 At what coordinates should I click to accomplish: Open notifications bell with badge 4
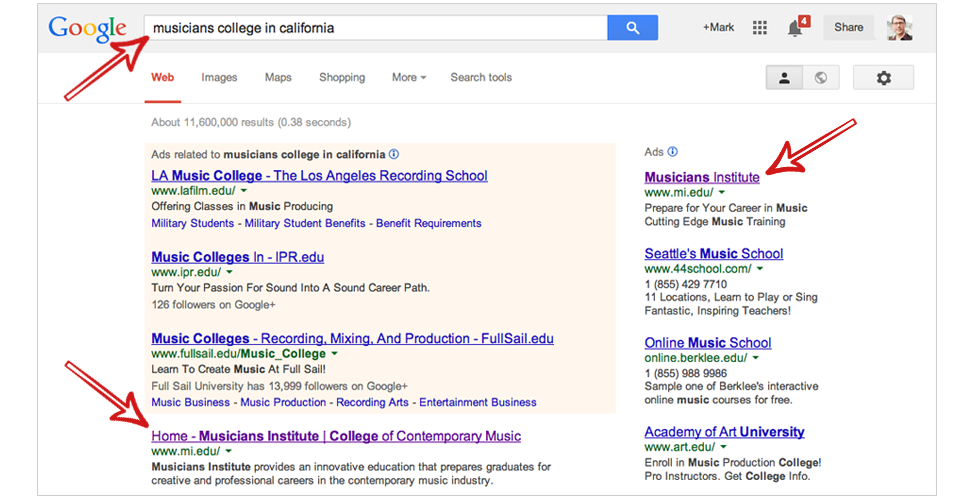pyautogui.click(x=797, y=27)
